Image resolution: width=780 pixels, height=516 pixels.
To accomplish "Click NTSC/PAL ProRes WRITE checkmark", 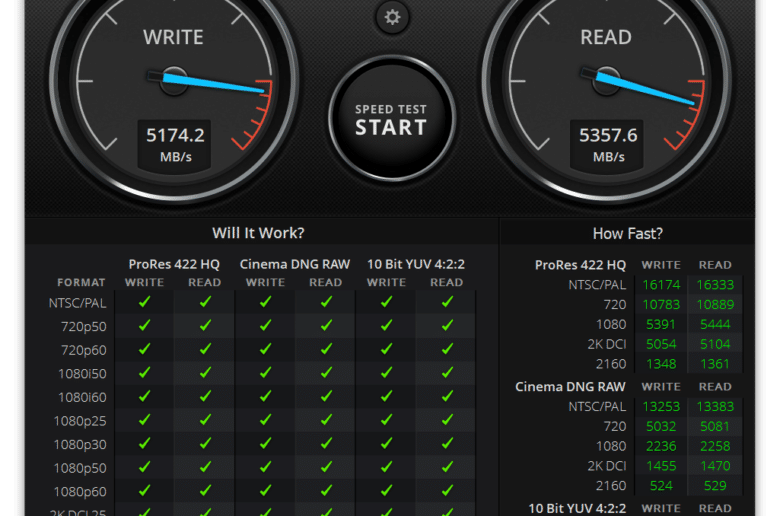I will (x=144, y=302).
